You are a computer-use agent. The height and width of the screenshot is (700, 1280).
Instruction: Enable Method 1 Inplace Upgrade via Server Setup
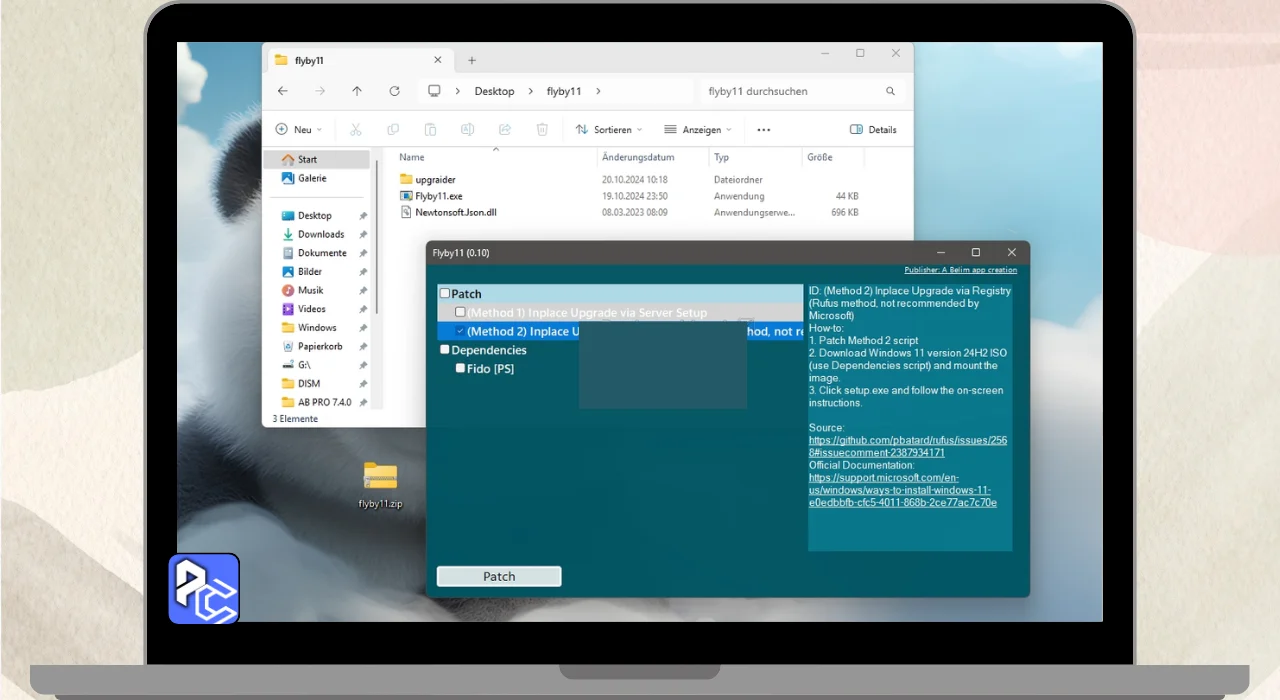click(460, 312)
